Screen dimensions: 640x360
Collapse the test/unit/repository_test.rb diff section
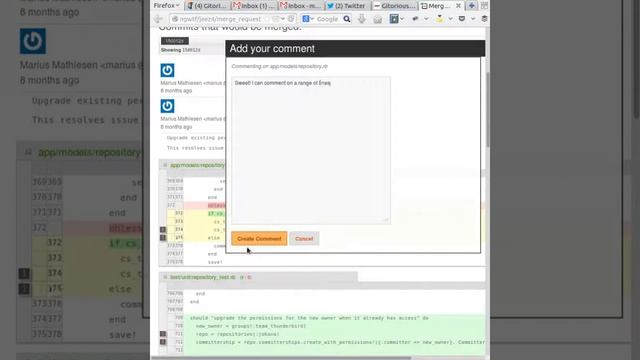click(165, 277)
